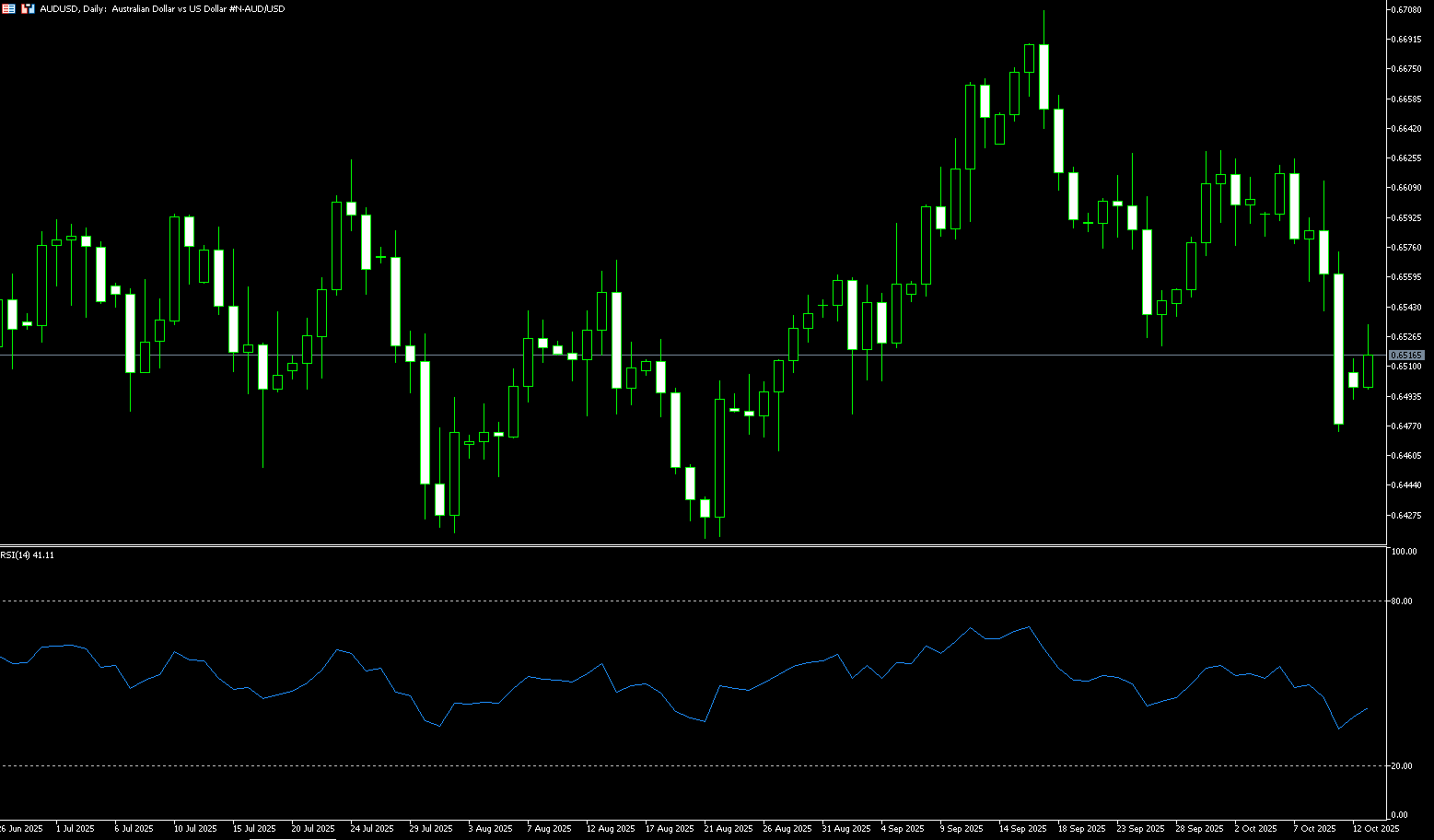1434x840 pixels.
Task: Click the 20.00 RSI level label
Action: pyautogui.click(x=1402, y=766)
